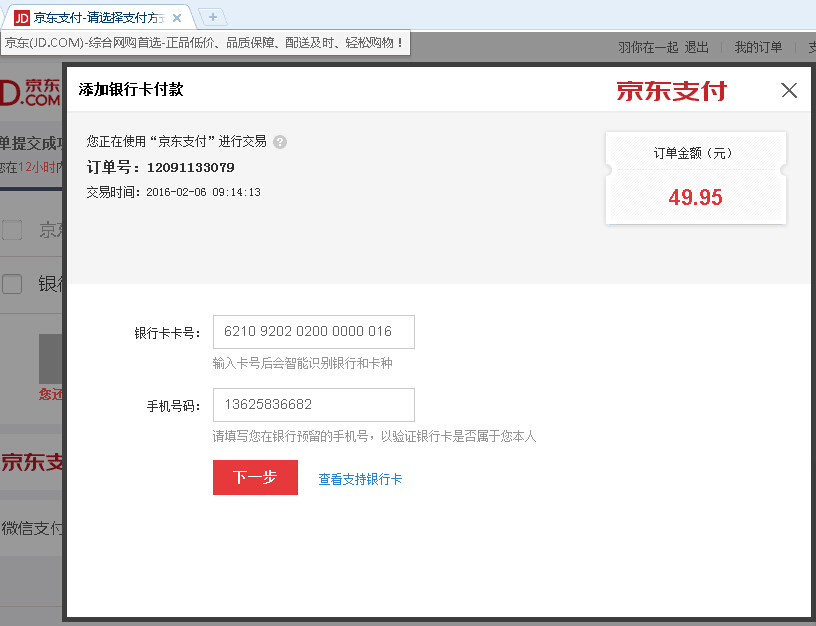Open 我的订单 in top navigation
The width and height of the screenshot is (816, 626).
[757, 47]
